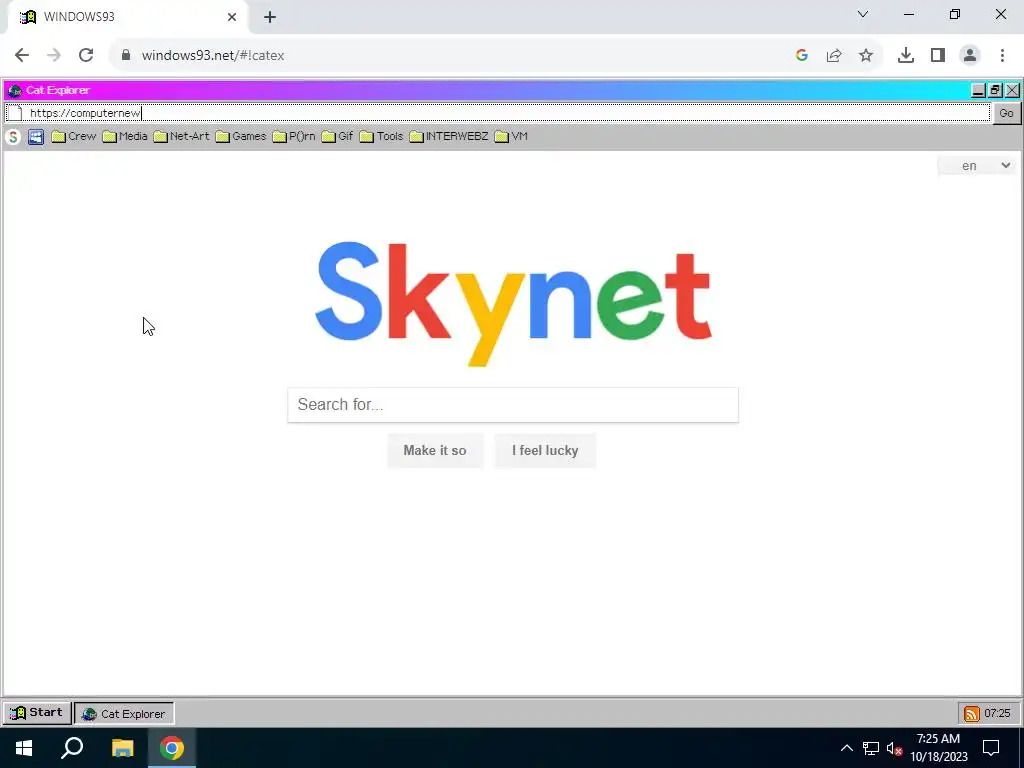Click the RSS feed icon in Windows93 tray

tap(972, 713)
